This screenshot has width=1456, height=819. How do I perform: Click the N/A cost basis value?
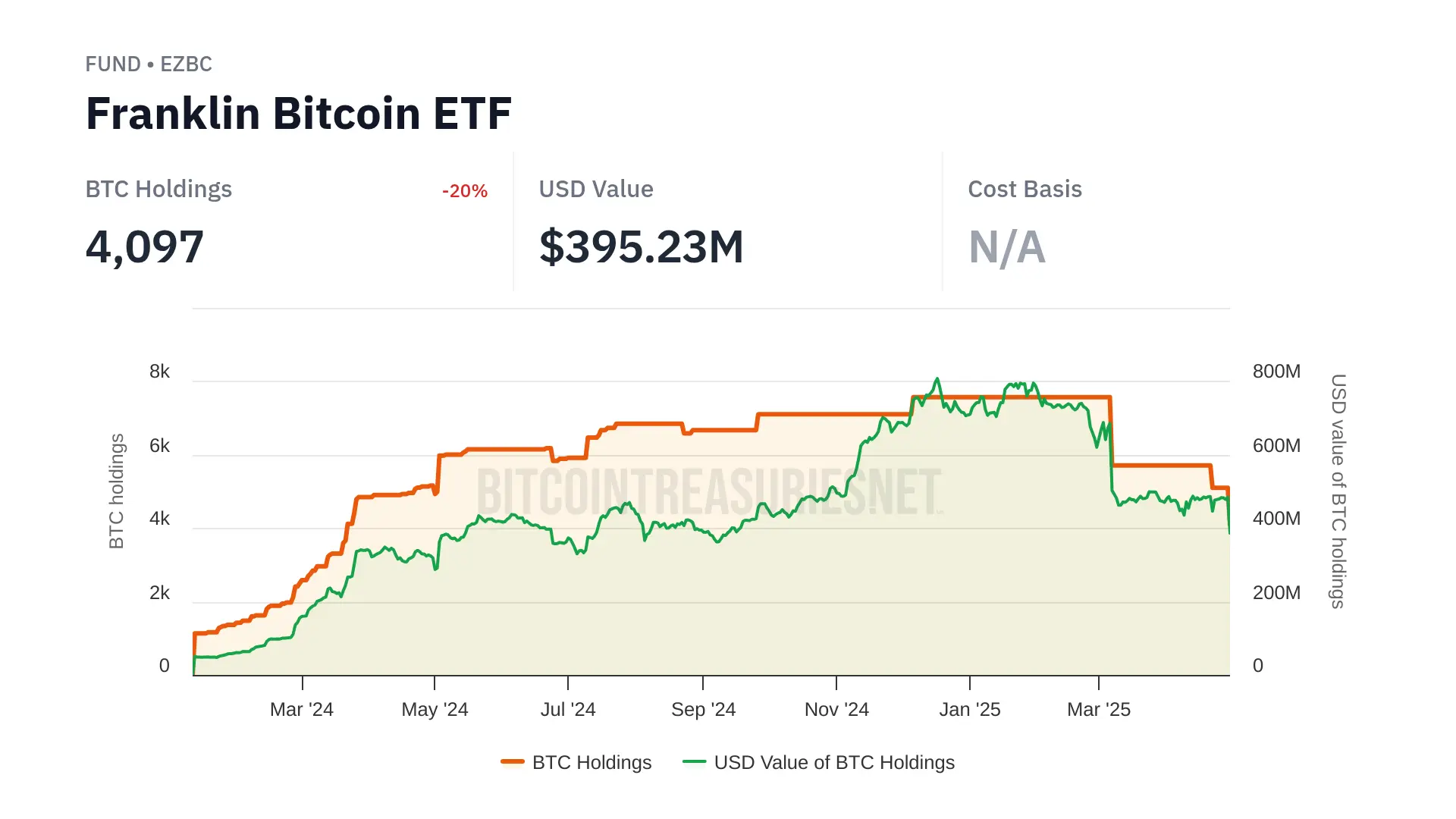(1006, 247)
